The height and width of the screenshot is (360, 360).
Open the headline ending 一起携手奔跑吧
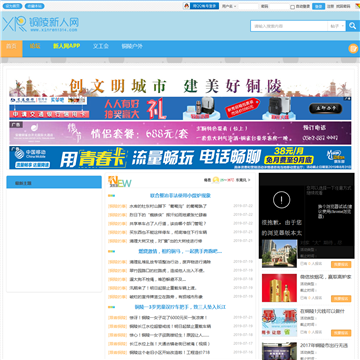coord(180,251)
